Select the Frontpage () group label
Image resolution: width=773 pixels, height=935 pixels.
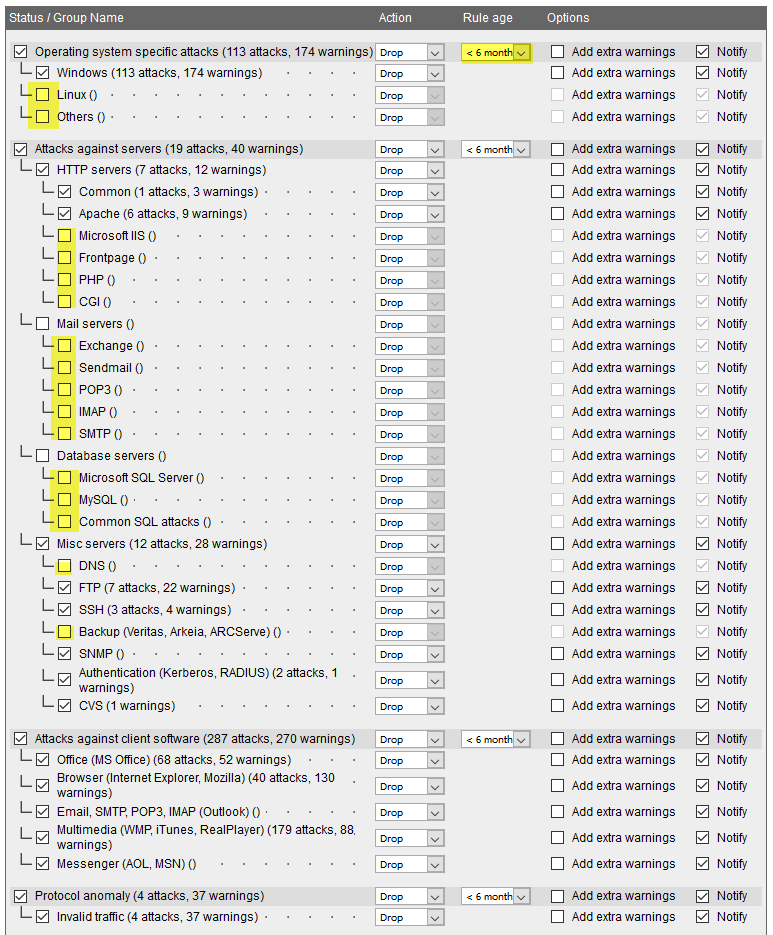(x=112, y=258)
